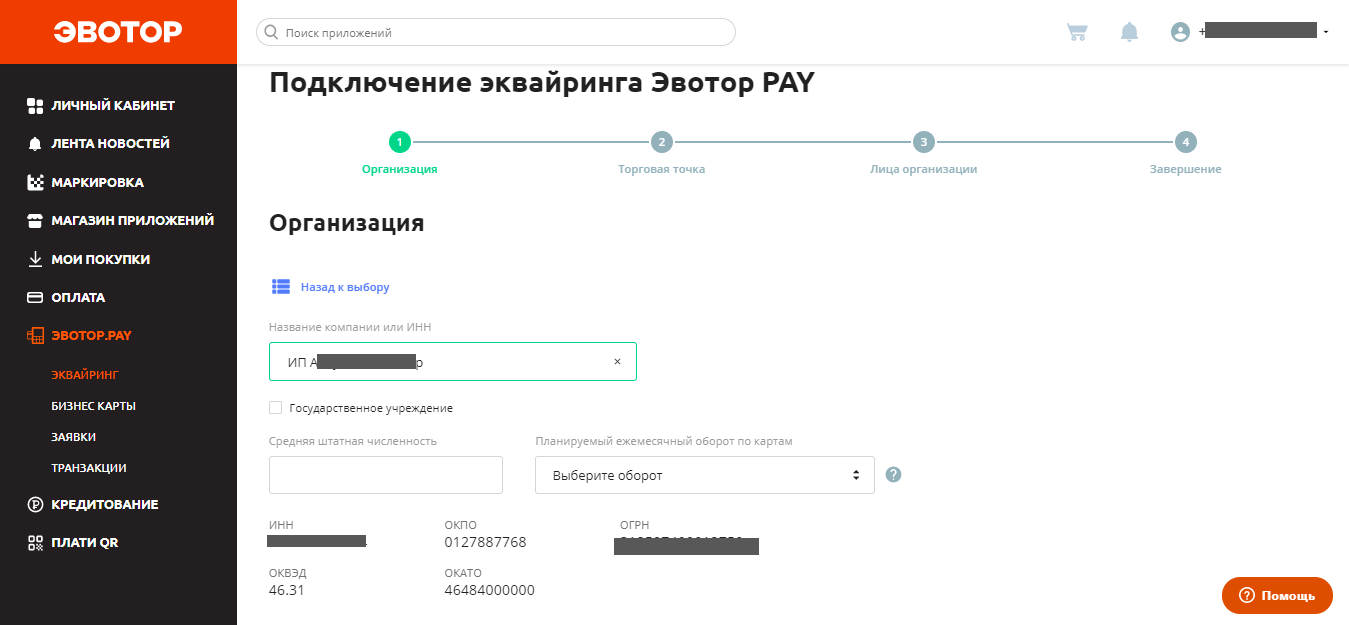Click the company name or ИНН field
This screenshot has width=1349, height=625.
tap(452, 362)
